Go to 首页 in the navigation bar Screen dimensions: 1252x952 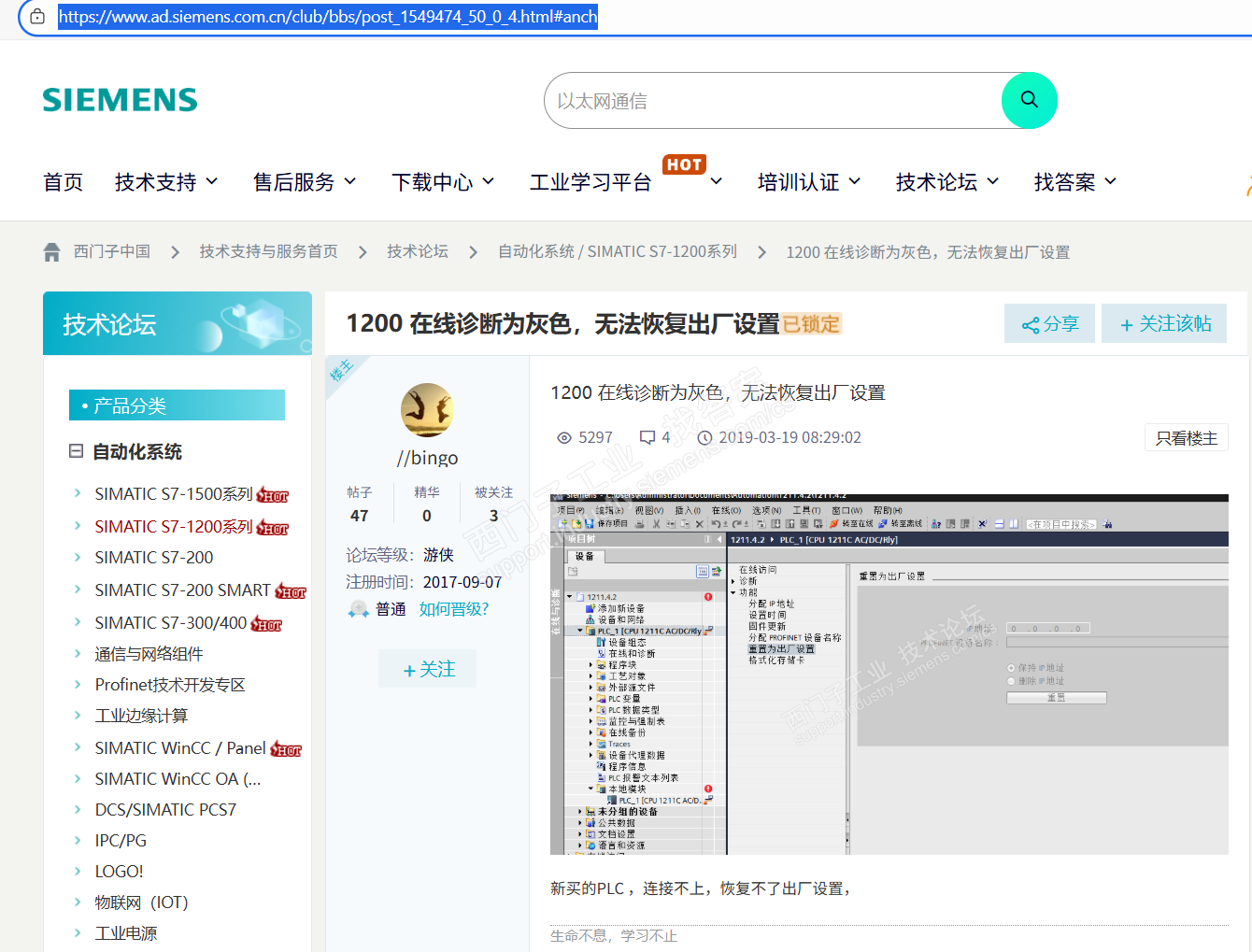coord(64,182)
